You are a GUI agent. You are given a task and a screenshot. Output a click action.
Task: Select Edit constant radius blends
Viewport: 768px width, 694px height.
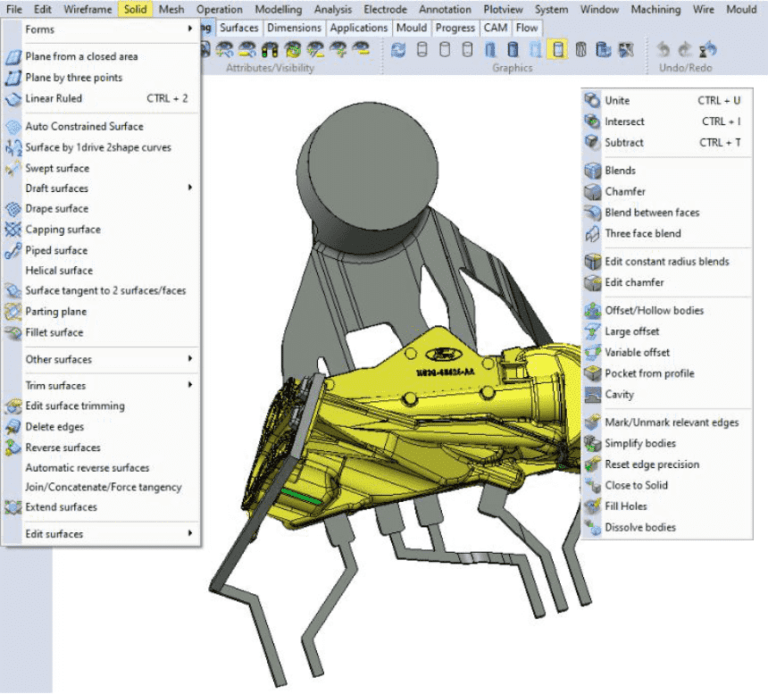667,262
